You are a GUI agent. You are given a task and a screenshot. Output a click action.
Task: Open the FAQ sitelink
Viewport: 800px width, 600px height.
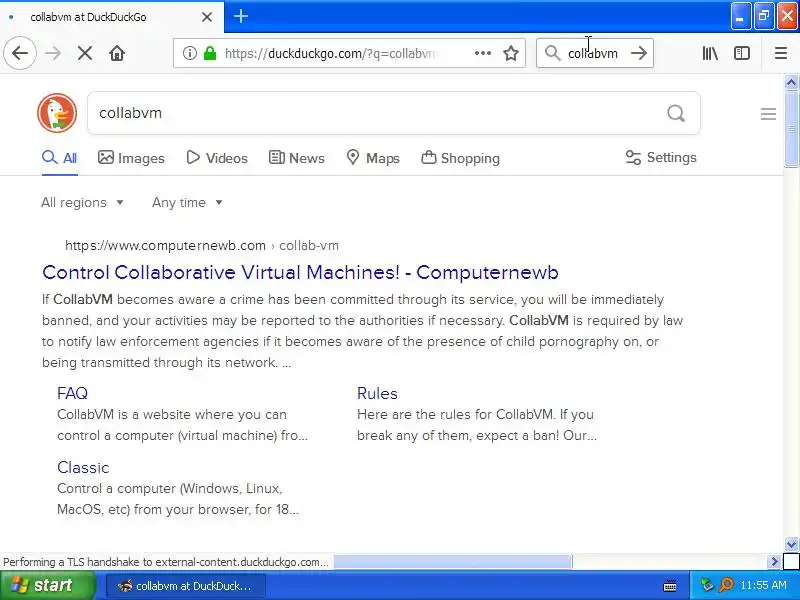pos(72,393)
